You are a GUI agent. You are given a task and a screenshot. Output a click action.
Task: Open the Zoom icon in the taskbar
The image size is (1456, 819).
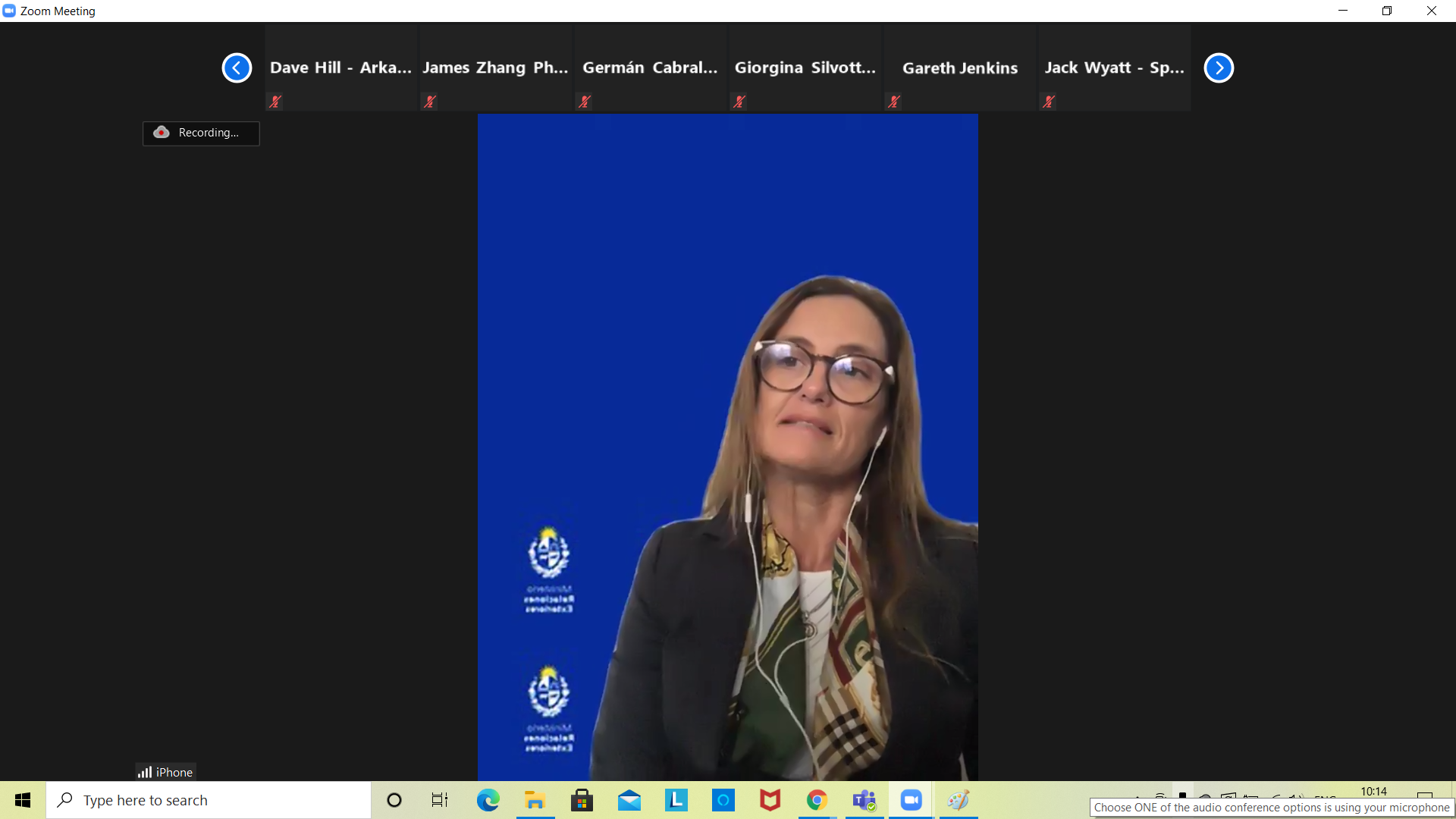(911, 800)
